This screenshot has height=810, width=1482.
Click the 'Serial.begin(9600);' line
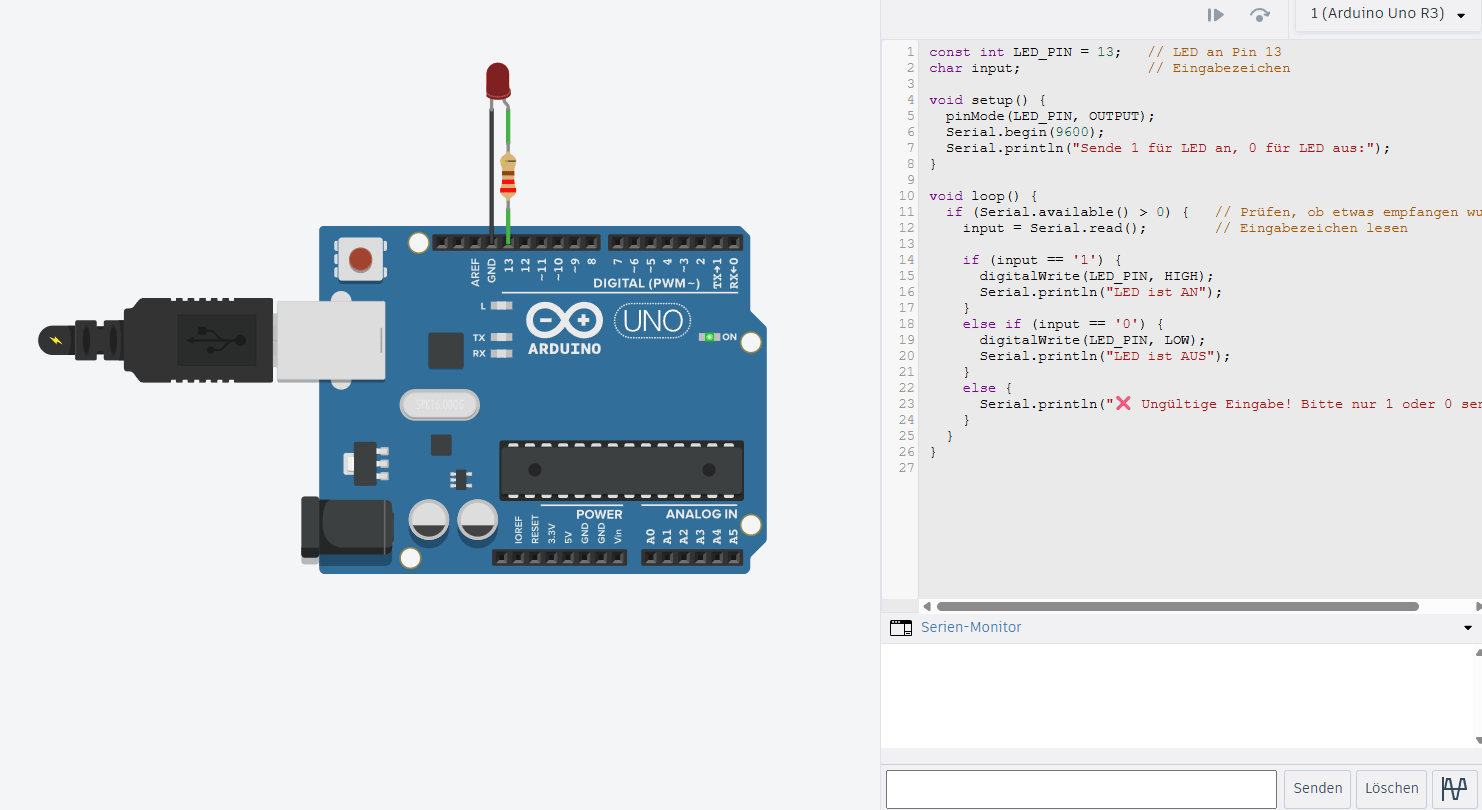click(x=1025, y=132)
